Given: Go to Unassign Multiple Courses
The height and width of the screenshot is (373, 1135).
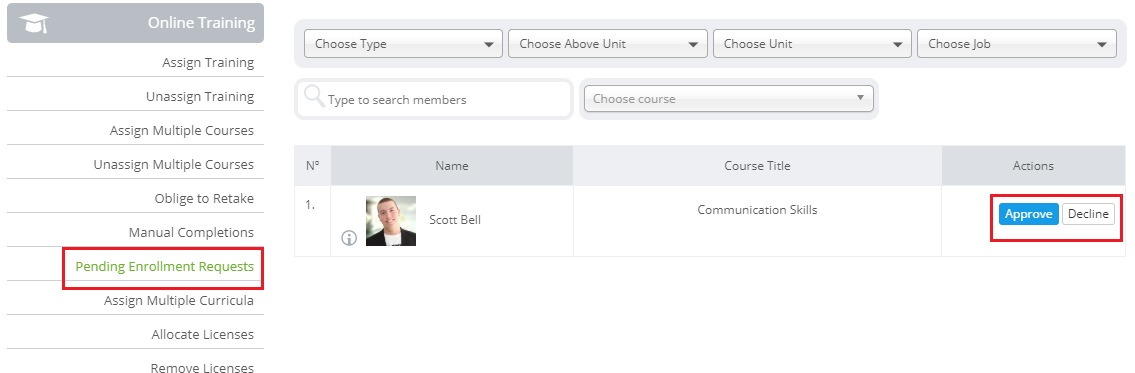Looking at the screenshot, I should tap(174, 164).
